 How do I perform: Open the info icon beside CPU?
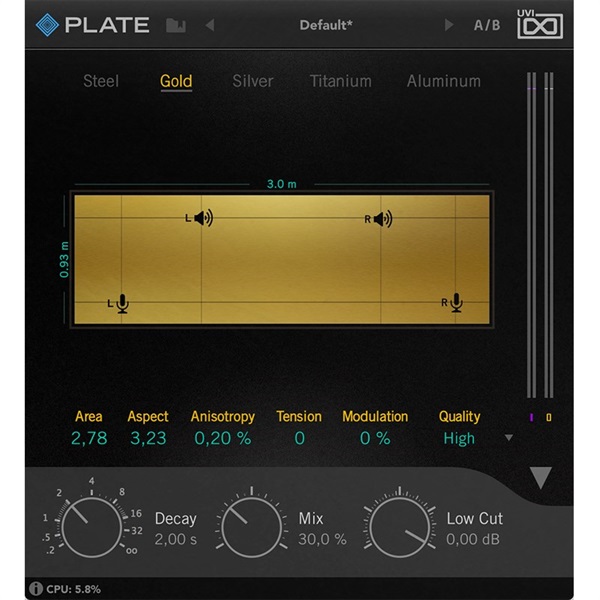tap(36, 589)
